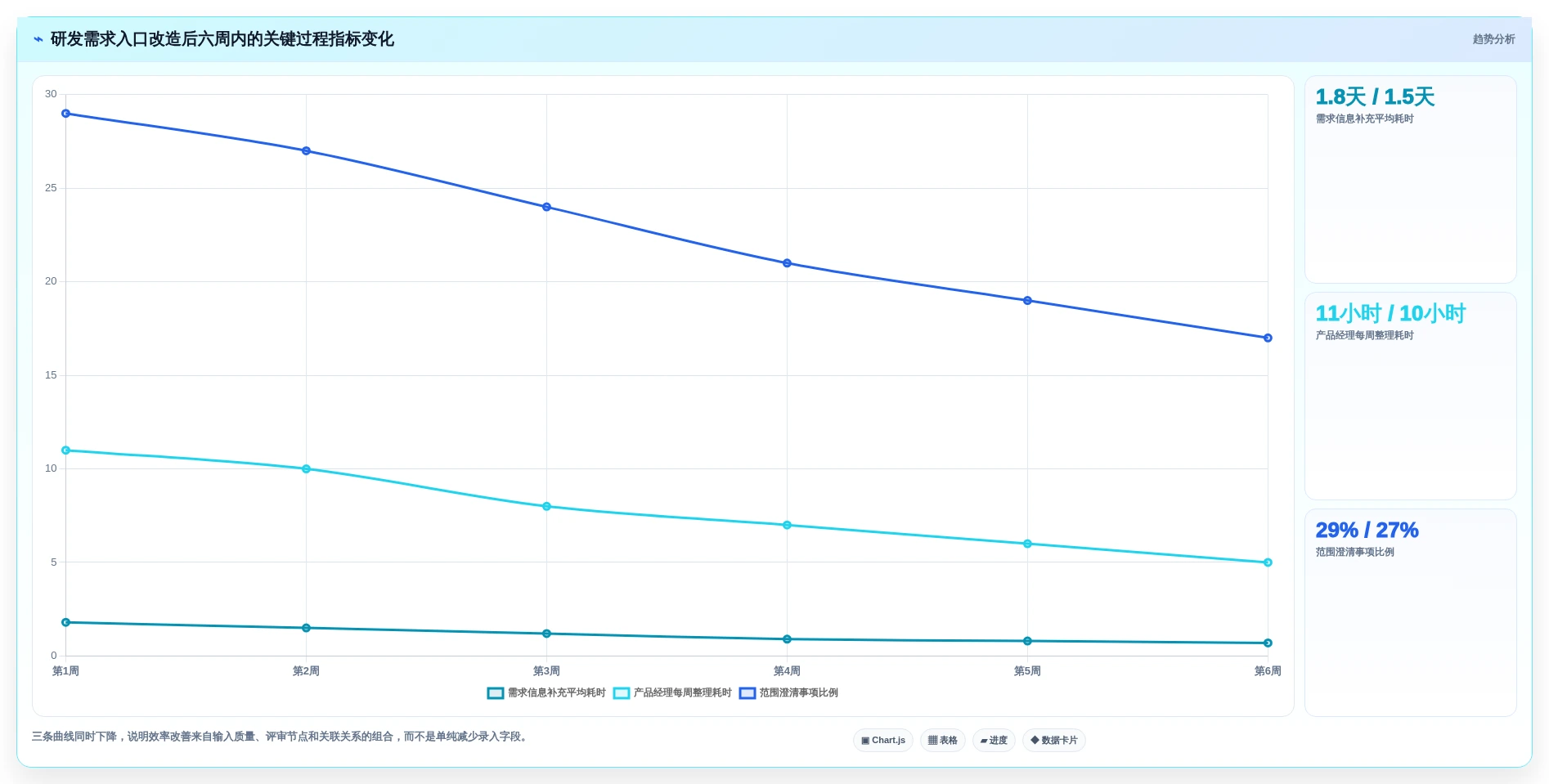Screen dimensions: 1549x784
Task: Click card caption 需求信息补充平均耗时
Action: click(1364, 119)
